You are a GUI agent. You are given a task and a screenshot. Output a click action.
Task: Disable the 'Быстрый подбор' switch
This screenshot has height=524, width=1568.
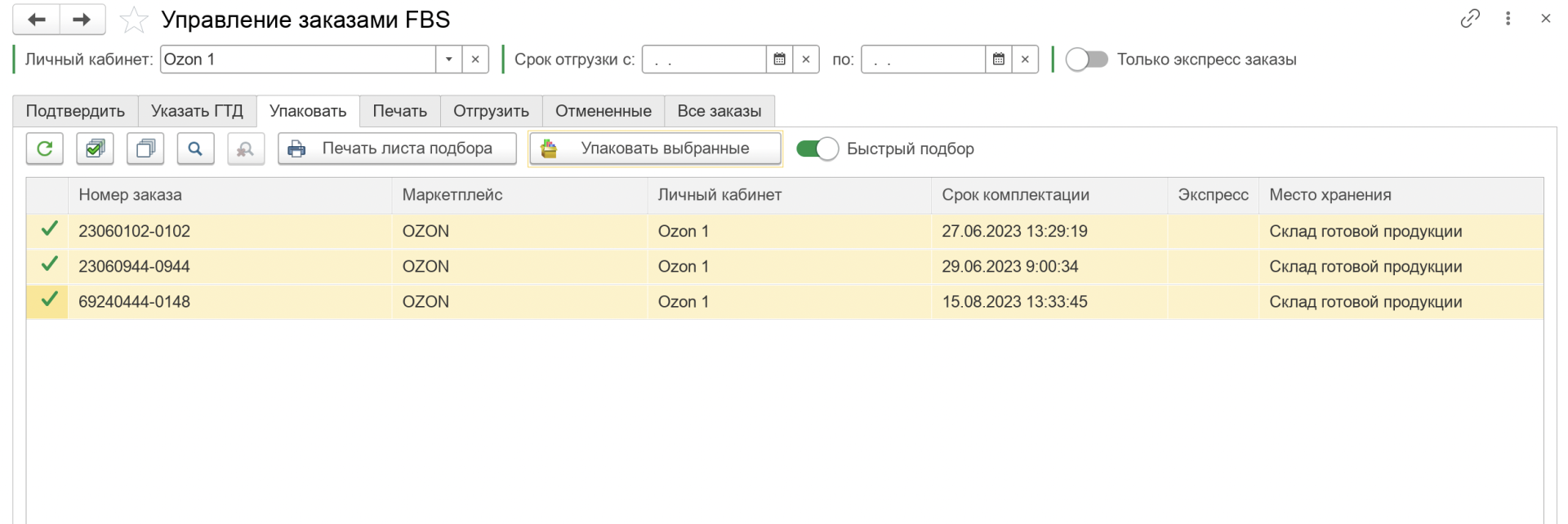pyautogui.click(x=817, y=149)
